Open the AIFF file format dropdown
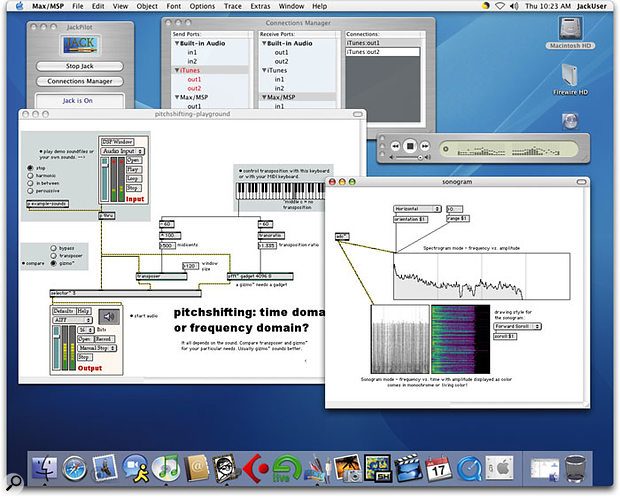620x497 pixels. 72,320
